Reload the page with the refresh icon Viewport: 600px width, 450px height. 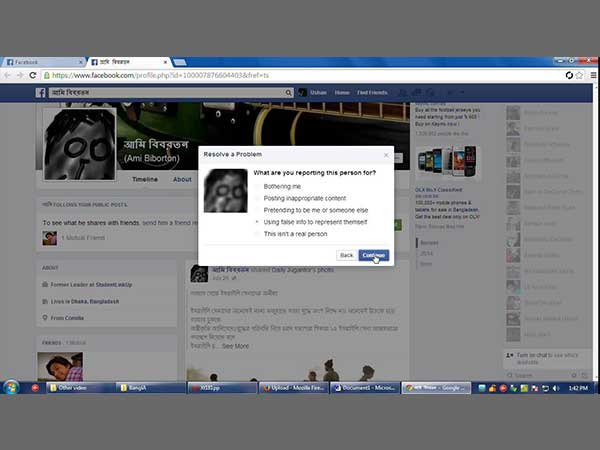33,75
